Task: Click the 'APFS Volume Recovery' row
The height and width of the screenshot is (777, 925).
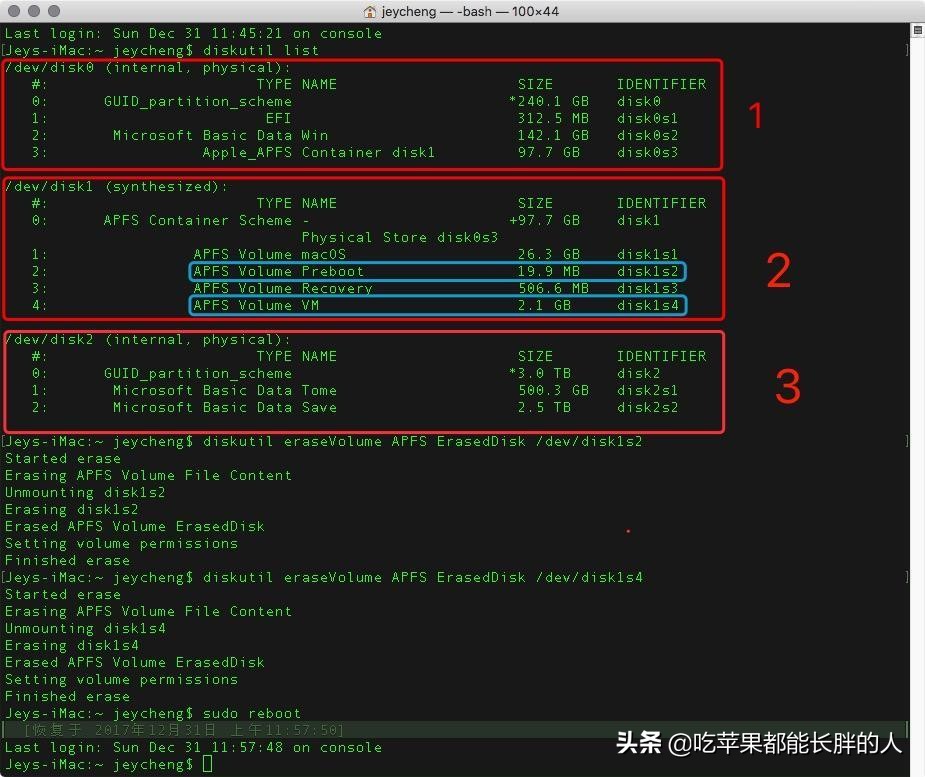Action: pyautogui.click(x=283, y=288)
